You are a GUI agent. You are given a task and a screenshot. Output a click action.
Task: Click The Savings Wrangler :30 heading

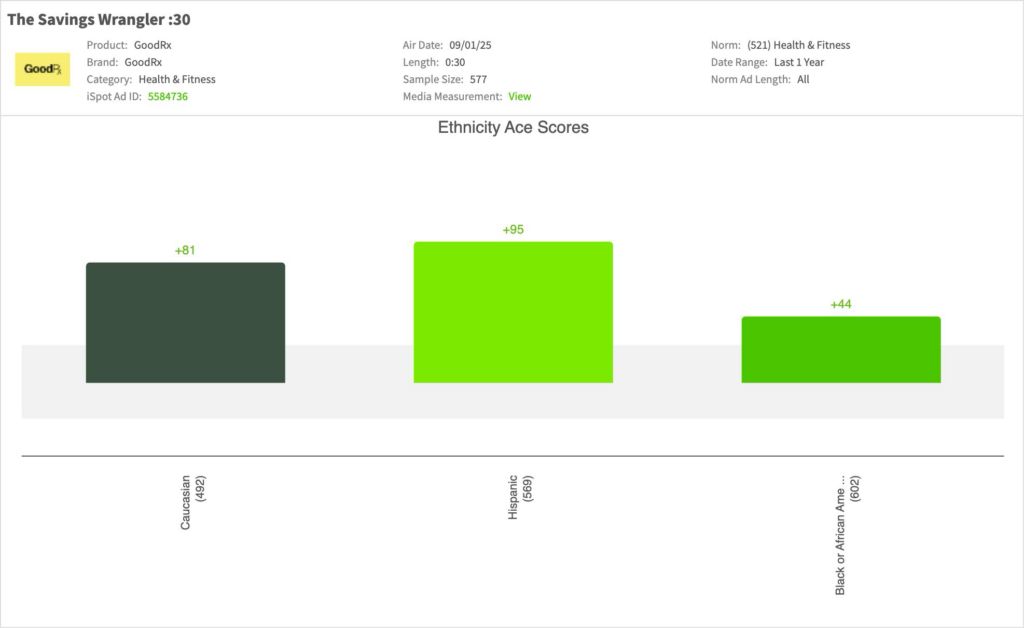(x=99, y=19)
